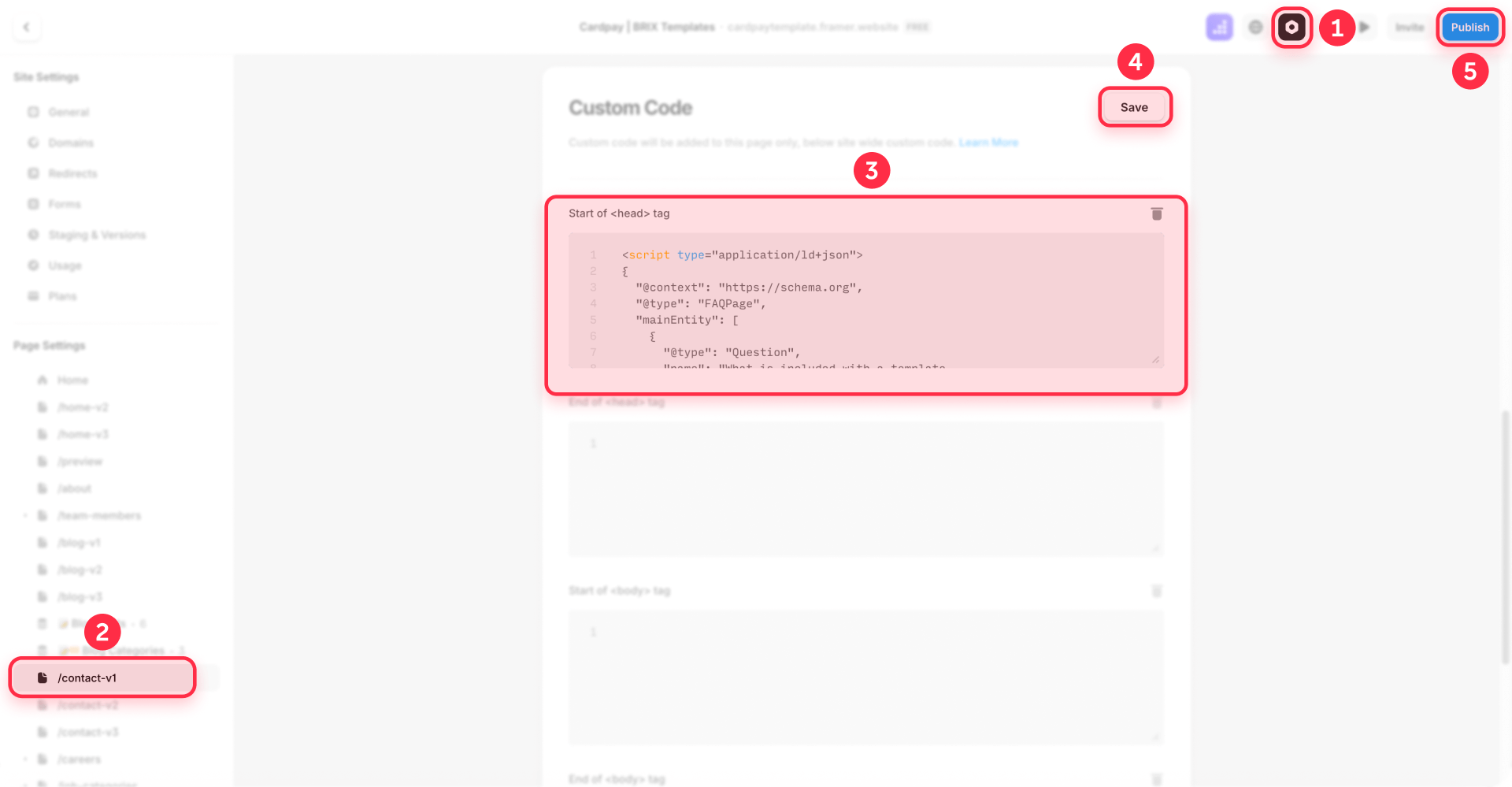Viewport: 1512px width, 787px height.
Task: Select the /home-v3 page
Action: point(83,434)
